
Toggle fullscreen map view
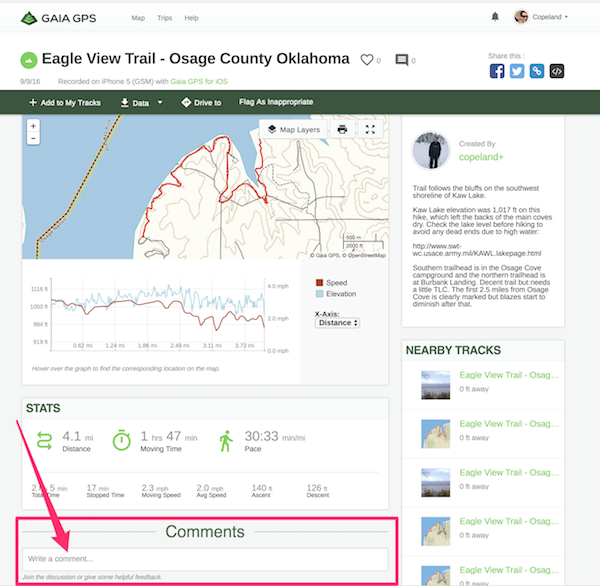click(370, 129)
